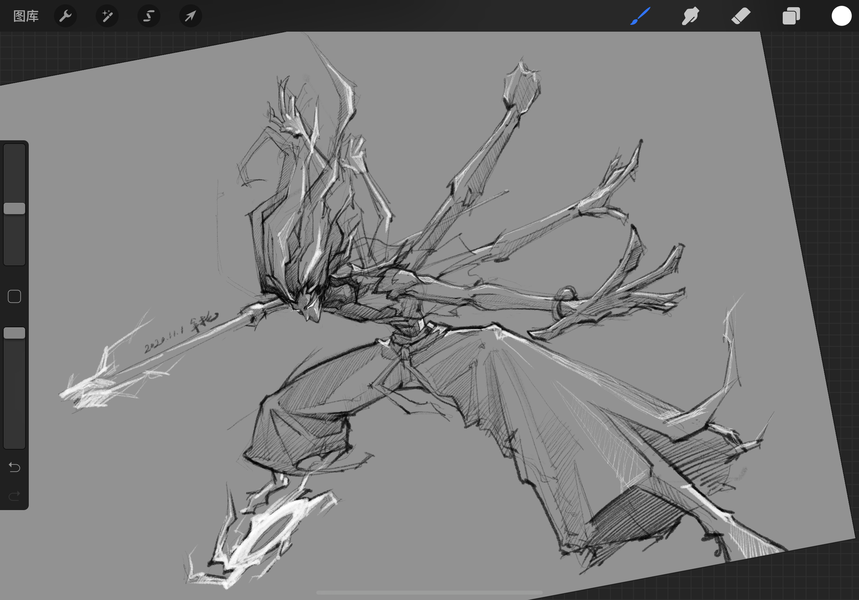Open the Layers panel
Screen dimensions: 859x600
tap(791, 16)
